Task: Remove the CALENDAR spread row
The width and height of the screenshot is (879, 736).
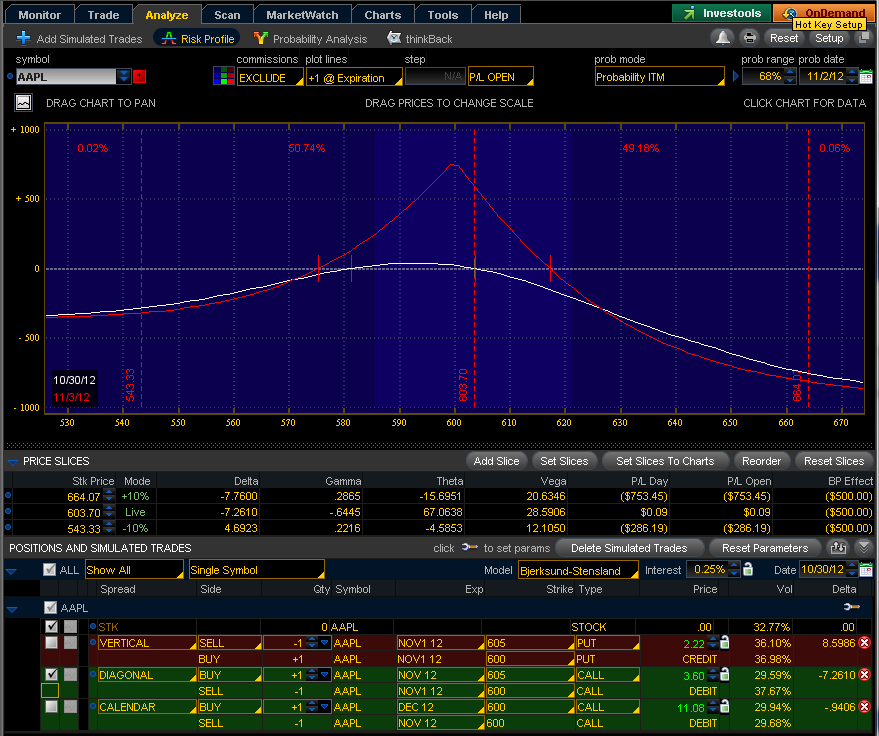Action: [x=864, y=707]
